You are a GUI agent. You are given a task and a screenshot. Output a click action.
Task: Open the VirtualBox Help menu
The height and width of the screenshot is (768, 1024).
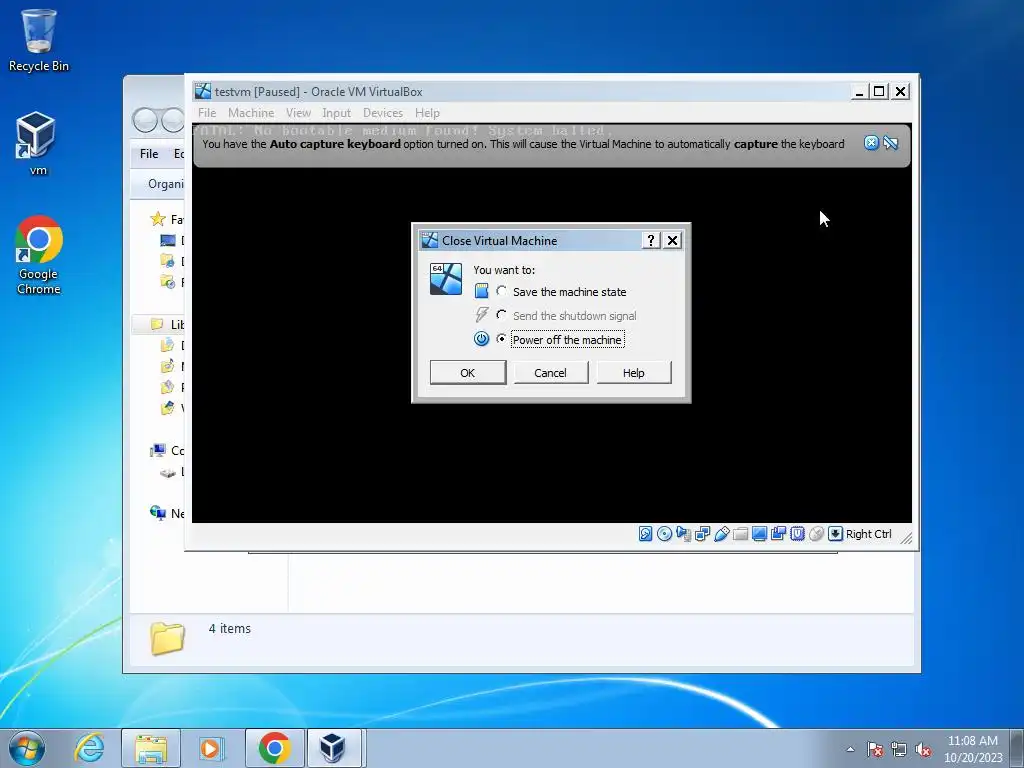pos(427,113)
